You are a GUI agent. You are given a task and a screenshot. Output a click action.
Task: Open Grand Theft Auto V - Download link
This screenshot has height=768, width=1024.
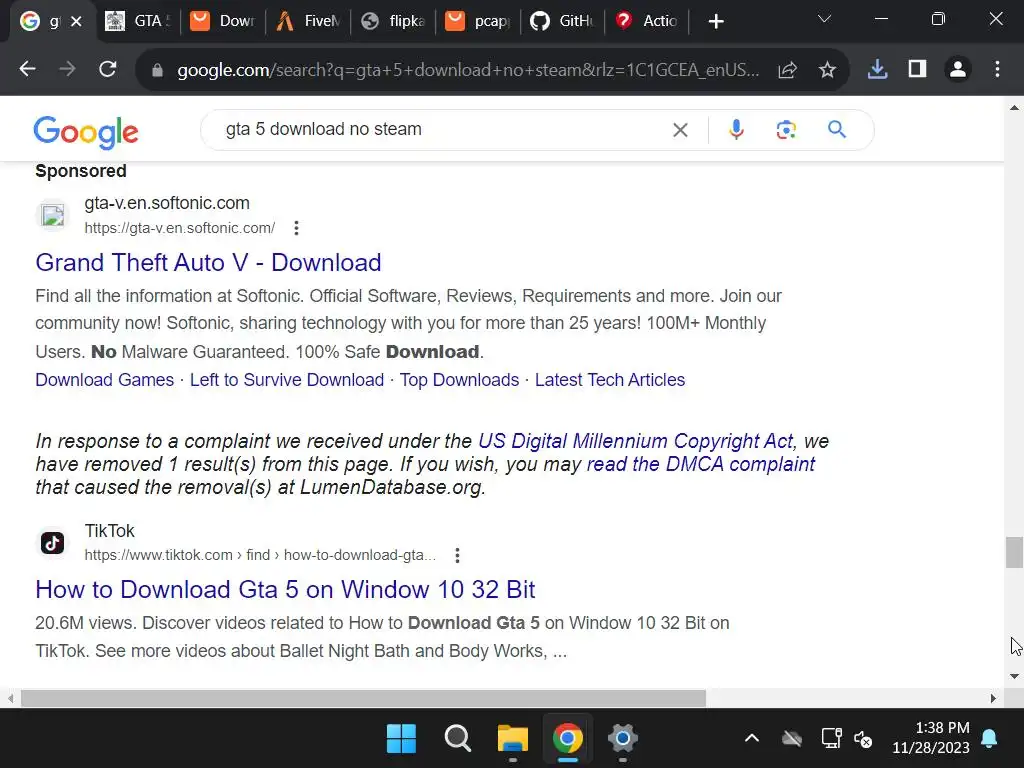coord(208,263)
